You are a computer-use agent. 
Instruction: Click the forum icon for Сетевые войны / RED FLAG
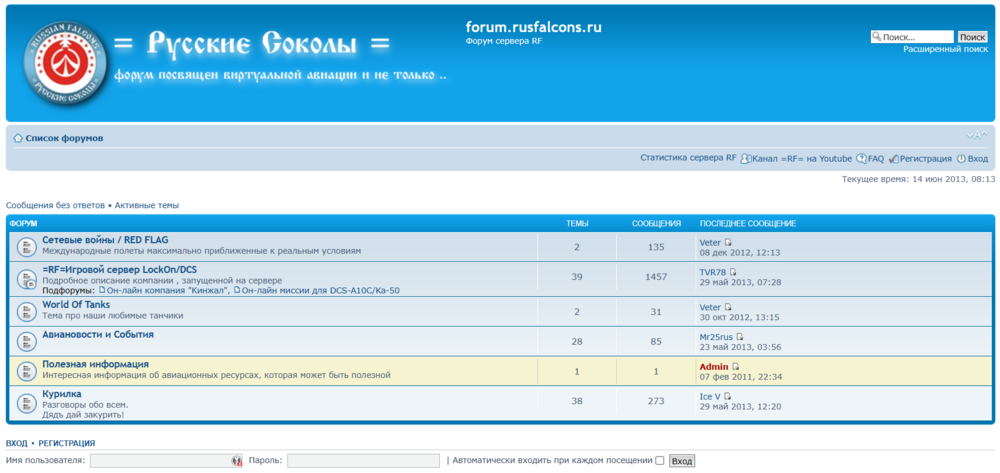(26, 247)
